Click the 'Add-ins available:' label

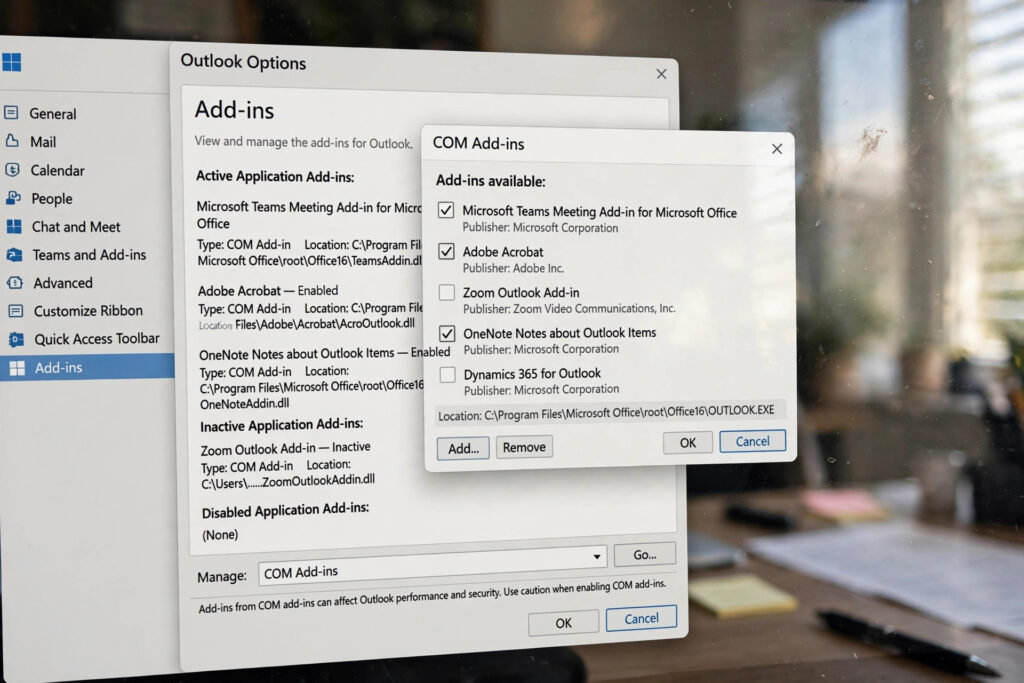490,181
